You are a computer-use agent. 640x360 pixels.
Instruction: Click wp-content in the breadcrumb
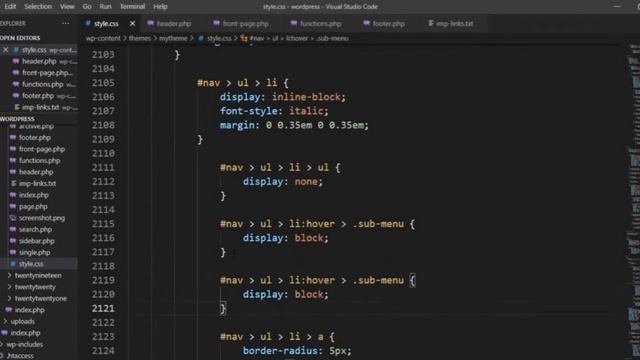(103, 38)
